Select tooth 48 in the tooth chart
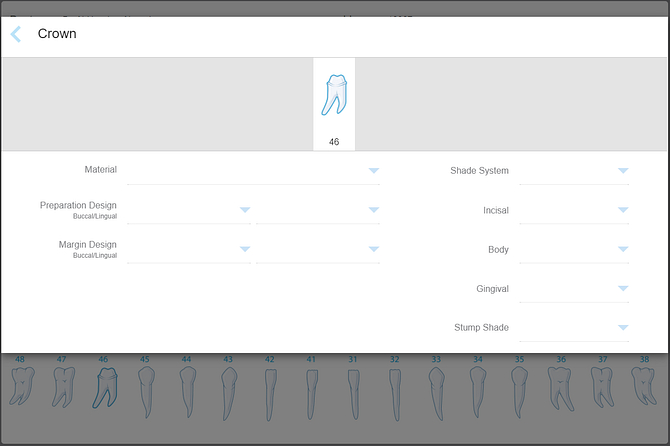This screenshot has height=446, width=670. coord(20,386)
